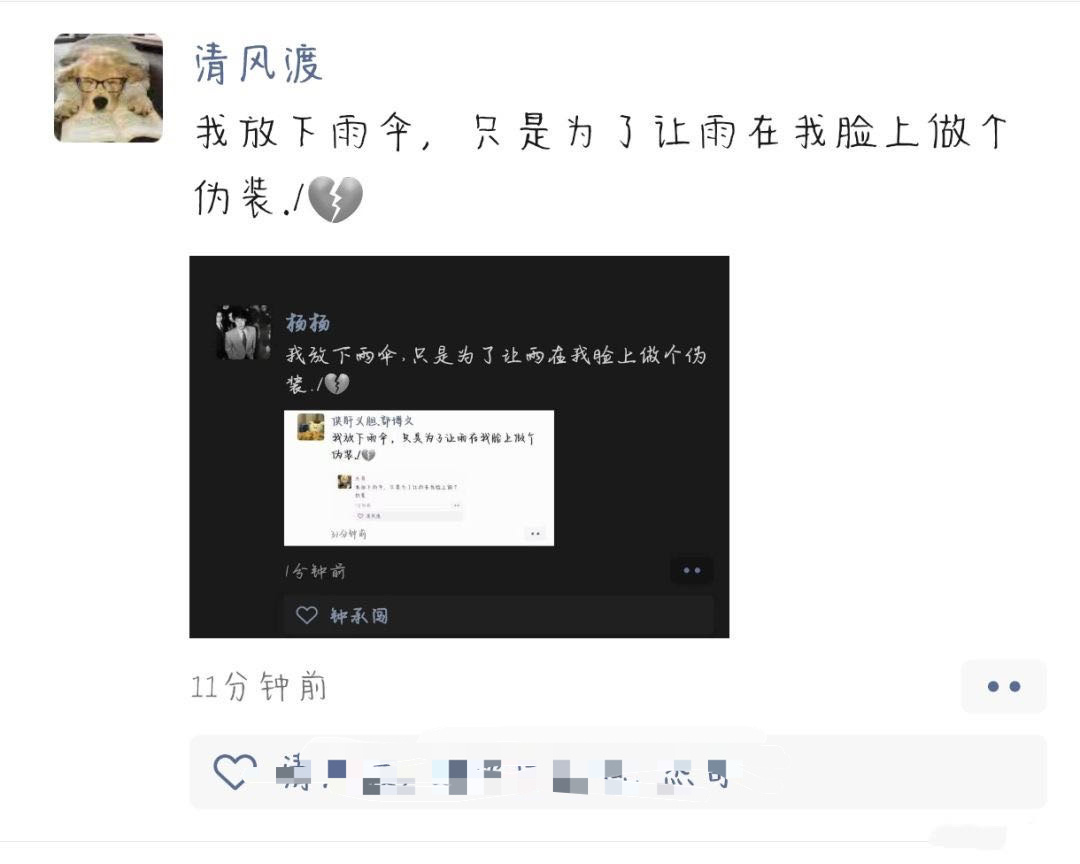
Task: Tap the dots button in dark screenshot
Action: pos(692,570)
